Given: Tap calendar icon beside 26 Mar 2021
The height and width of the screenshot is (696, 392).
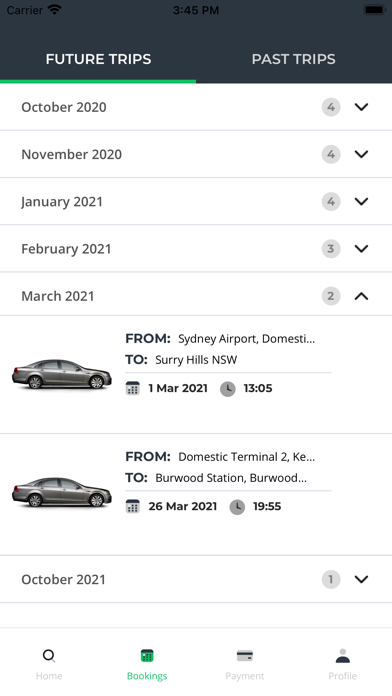Looking at the screenshot, I should pos(133,506).
